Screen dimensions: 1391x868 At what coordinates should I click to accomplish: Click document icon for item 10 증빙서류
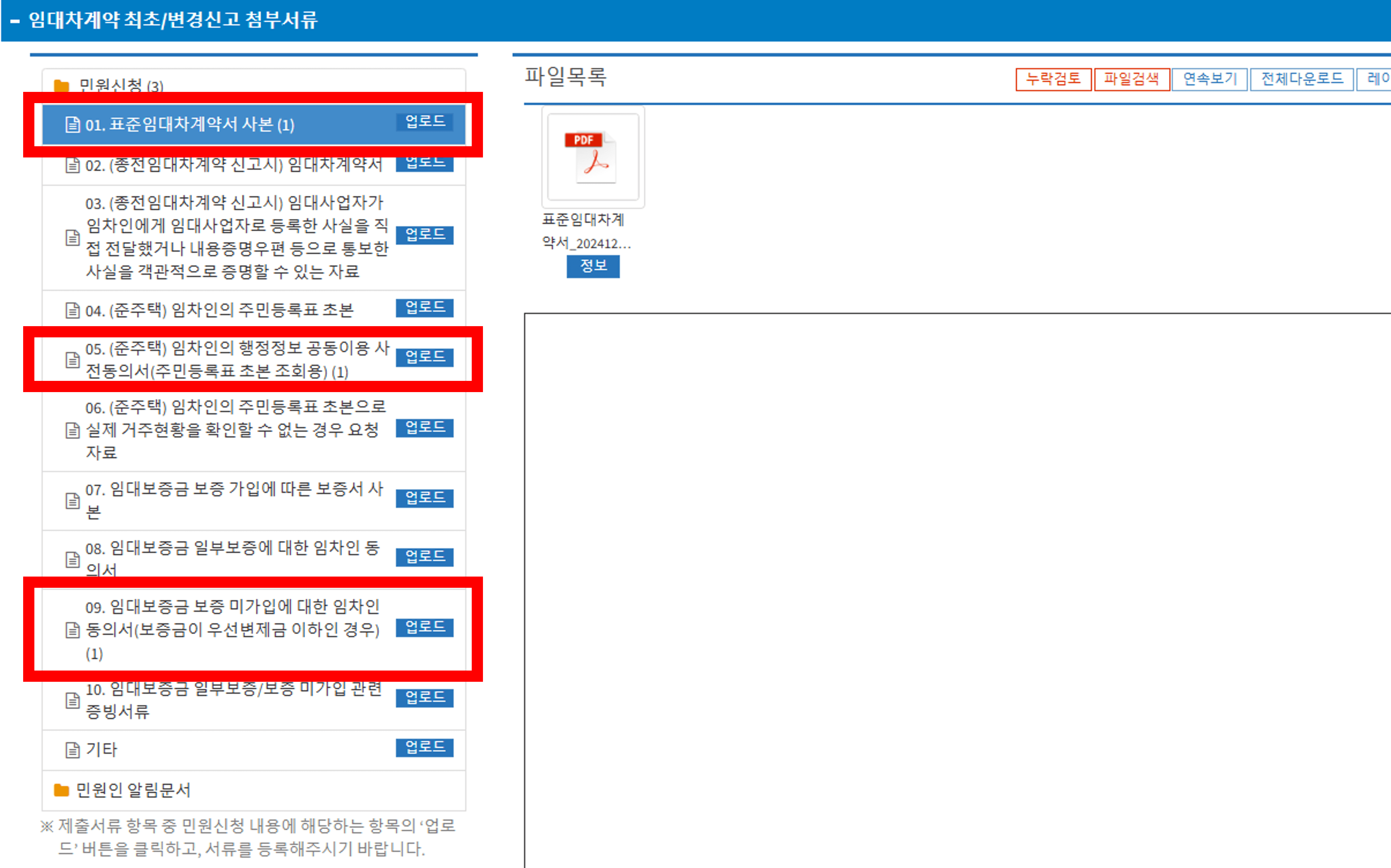72,700
